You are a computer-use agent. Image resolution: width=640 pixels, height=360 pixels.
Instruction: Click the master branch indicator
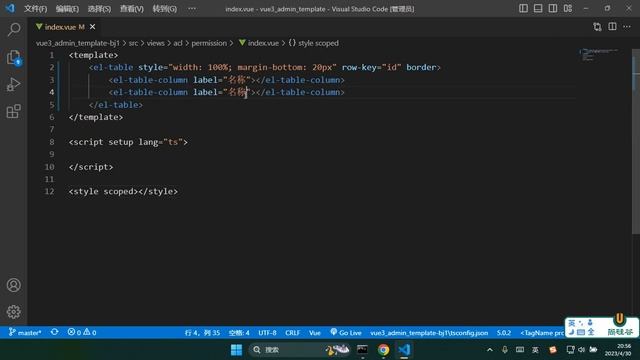[x=25, y=333]
